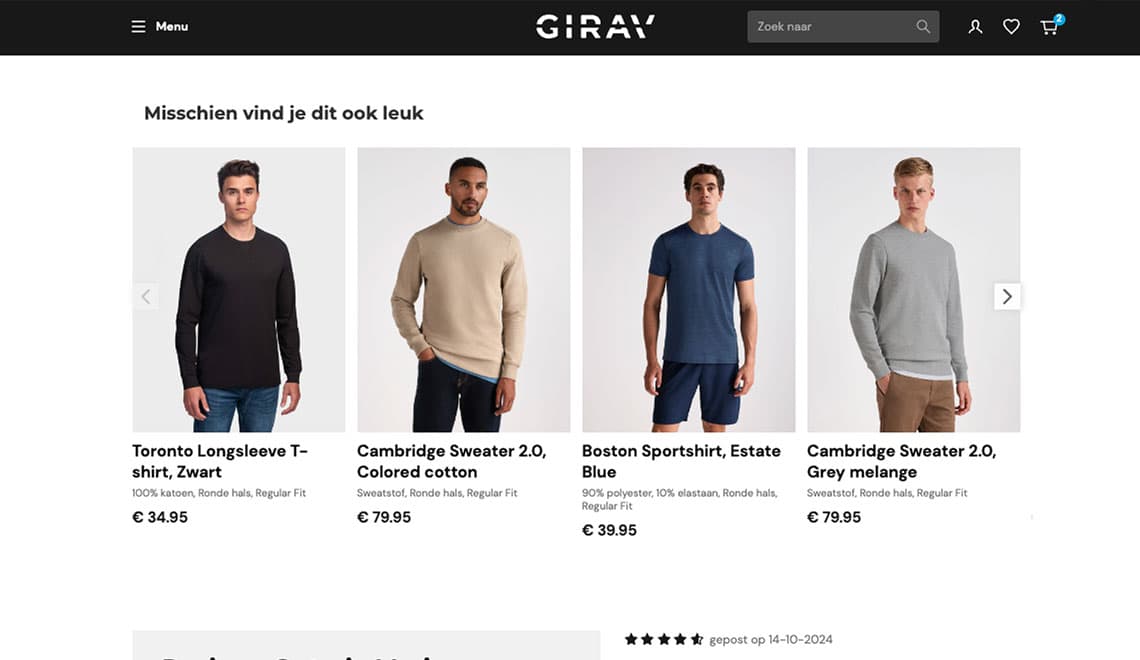Show next products with right arrow
Viewport: 1140px width, 660px height.
1007,297
